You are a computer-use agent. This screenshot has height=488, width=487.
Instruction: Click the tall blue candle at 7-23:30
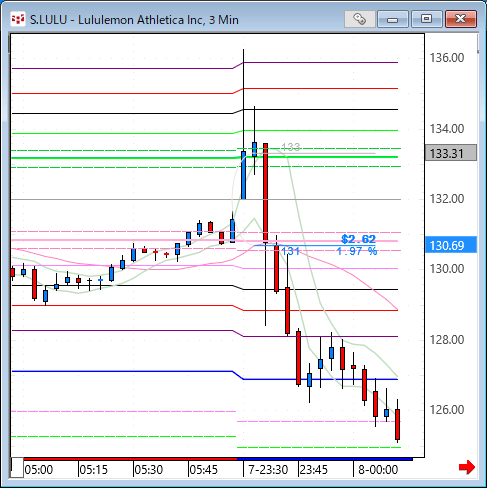(x=243, y=175)
